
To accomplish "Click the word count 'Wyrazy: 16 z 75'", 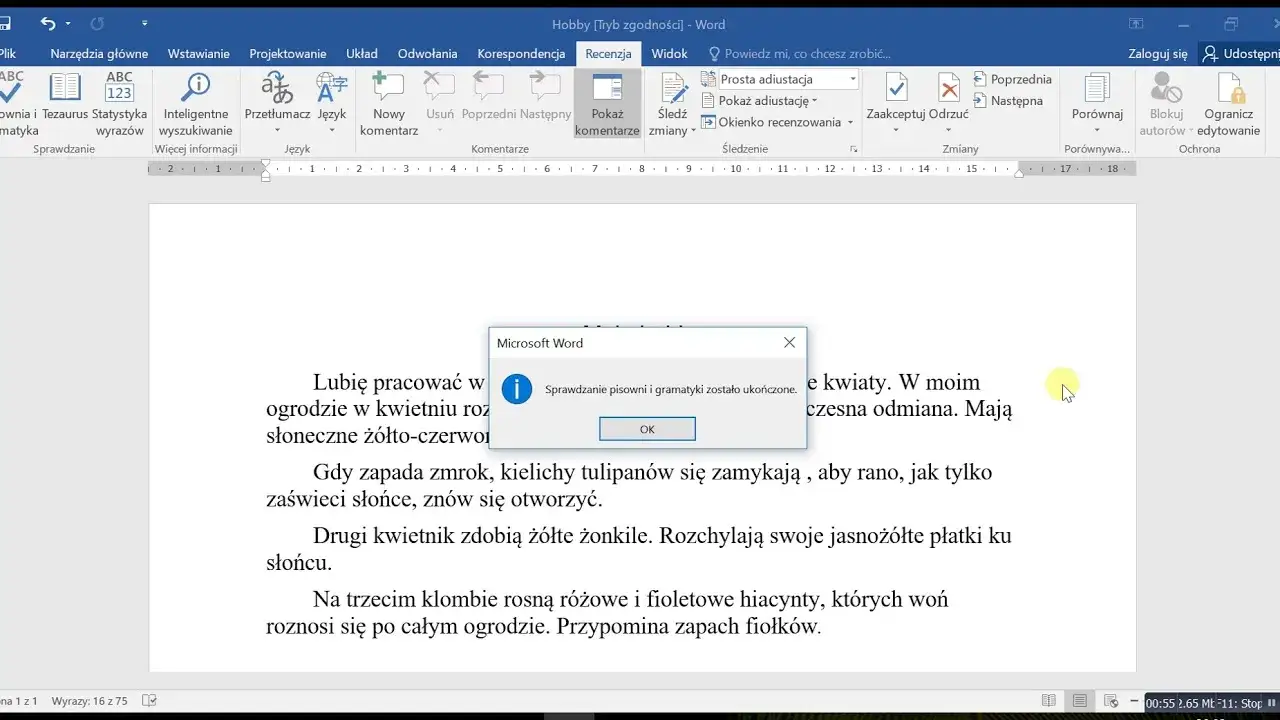I will point(89,701).
